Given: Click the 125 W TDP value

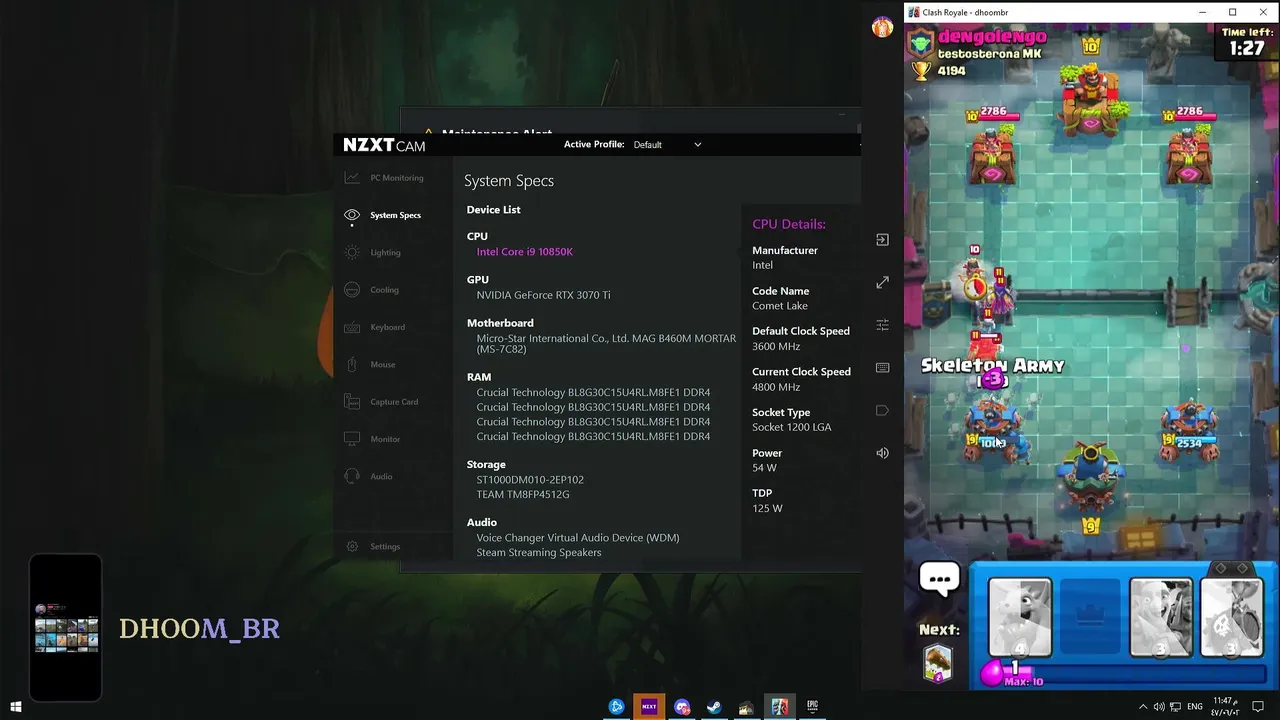Looking at the screenshot, I should tap(767, 508).
